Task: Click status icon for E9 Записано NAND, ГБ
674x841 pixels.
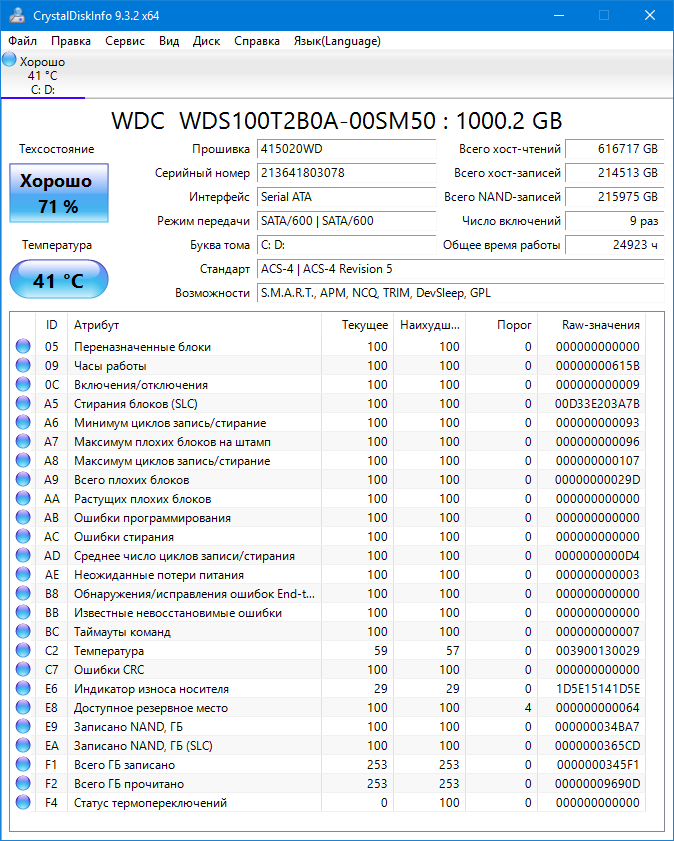Action: (x=23, y=726)
